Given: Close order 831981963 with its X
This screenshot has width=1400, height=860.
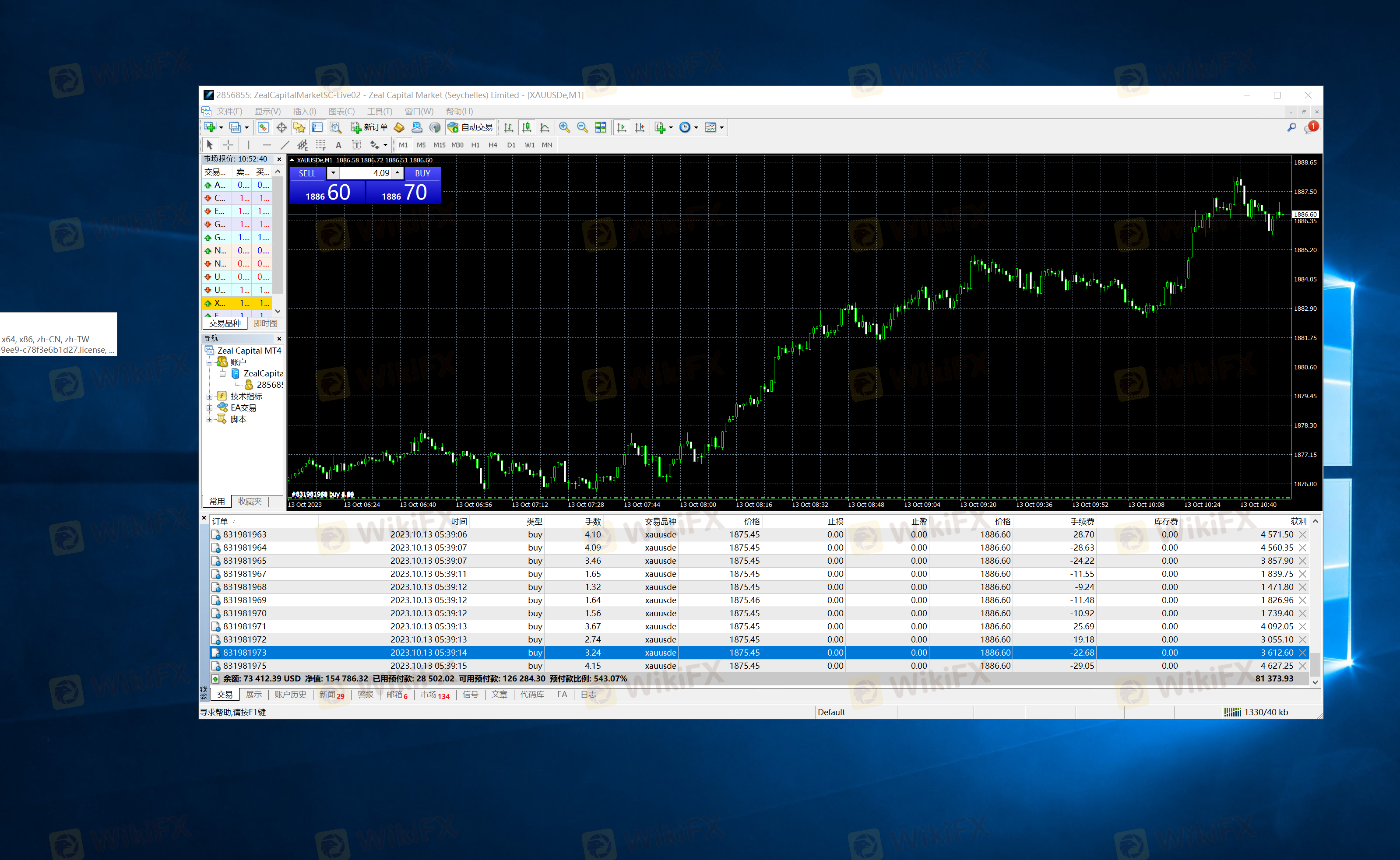Looking at the screenshot, I should tap(1302, 534).
